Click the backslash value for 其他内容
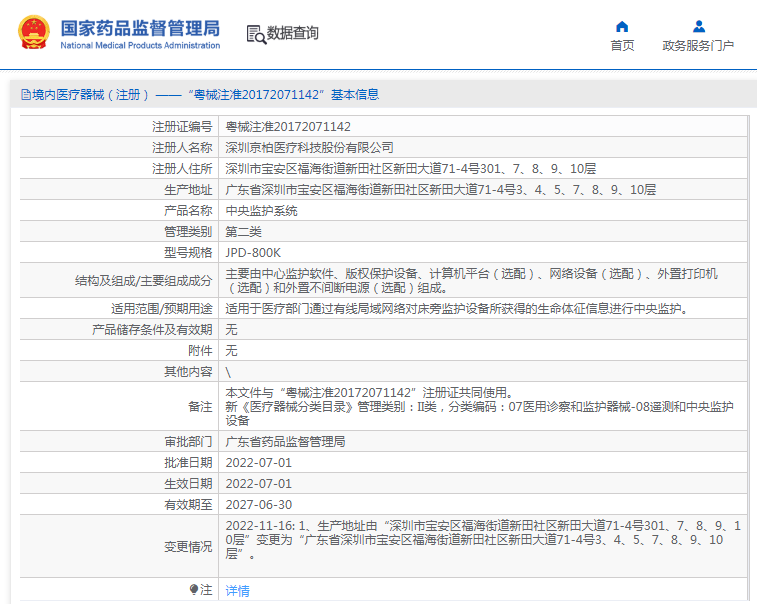 pyautogui.click(x=228, y=372)
